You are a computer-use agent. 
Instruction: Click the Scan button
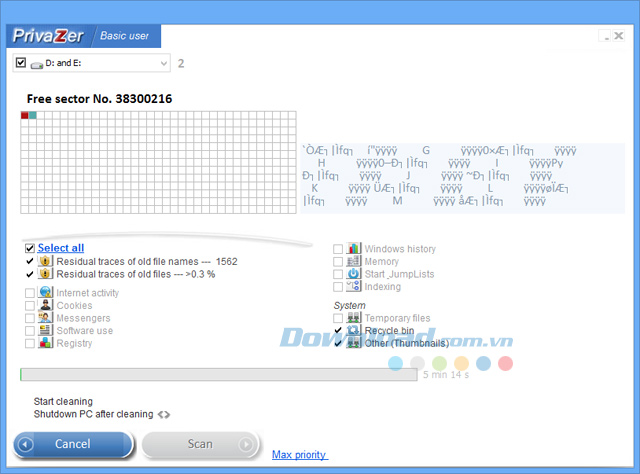coord(200,444)
